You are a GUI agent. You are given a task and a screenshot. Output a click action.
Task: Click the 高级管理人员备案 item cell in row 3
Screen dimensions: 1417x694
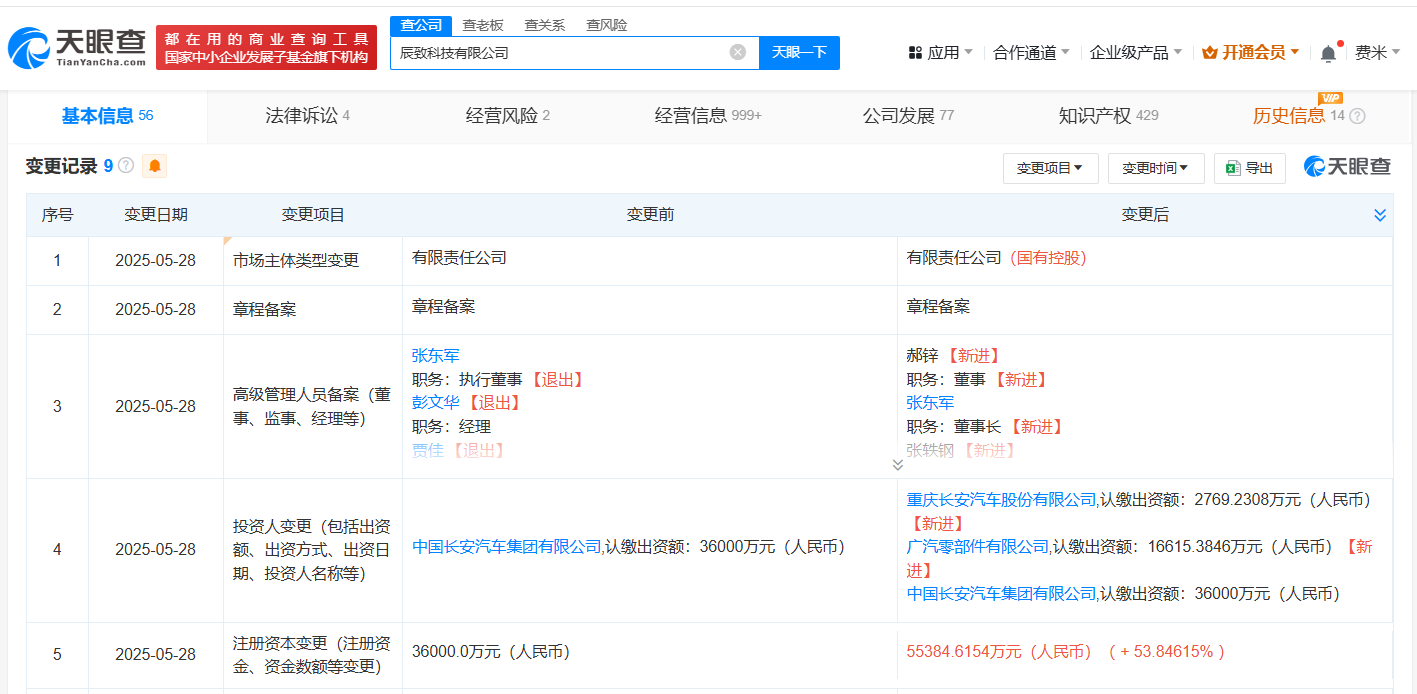[313, 406]
